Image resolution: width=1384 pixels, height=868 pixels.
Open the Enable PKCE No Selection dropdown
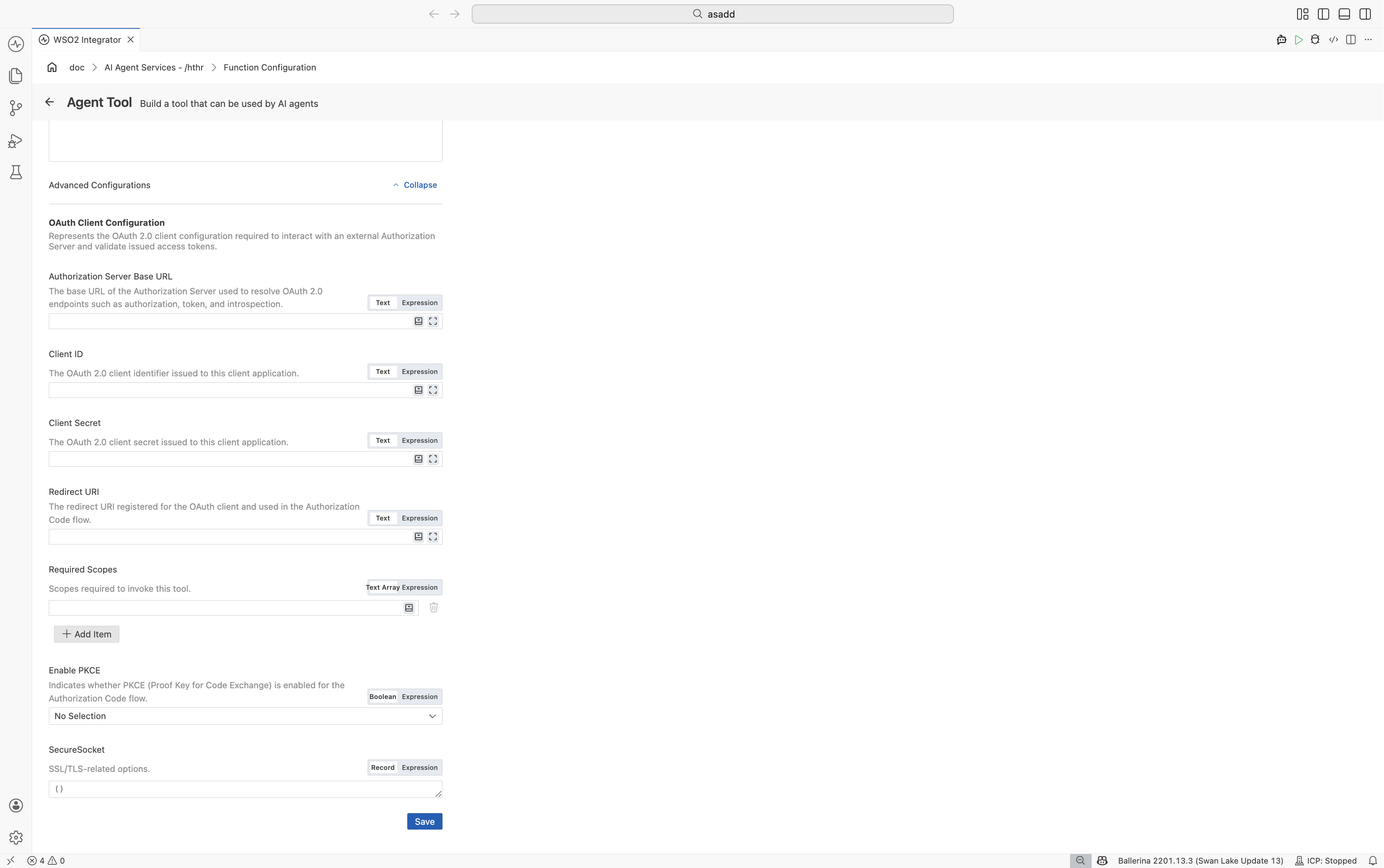(x=246, y=716)
